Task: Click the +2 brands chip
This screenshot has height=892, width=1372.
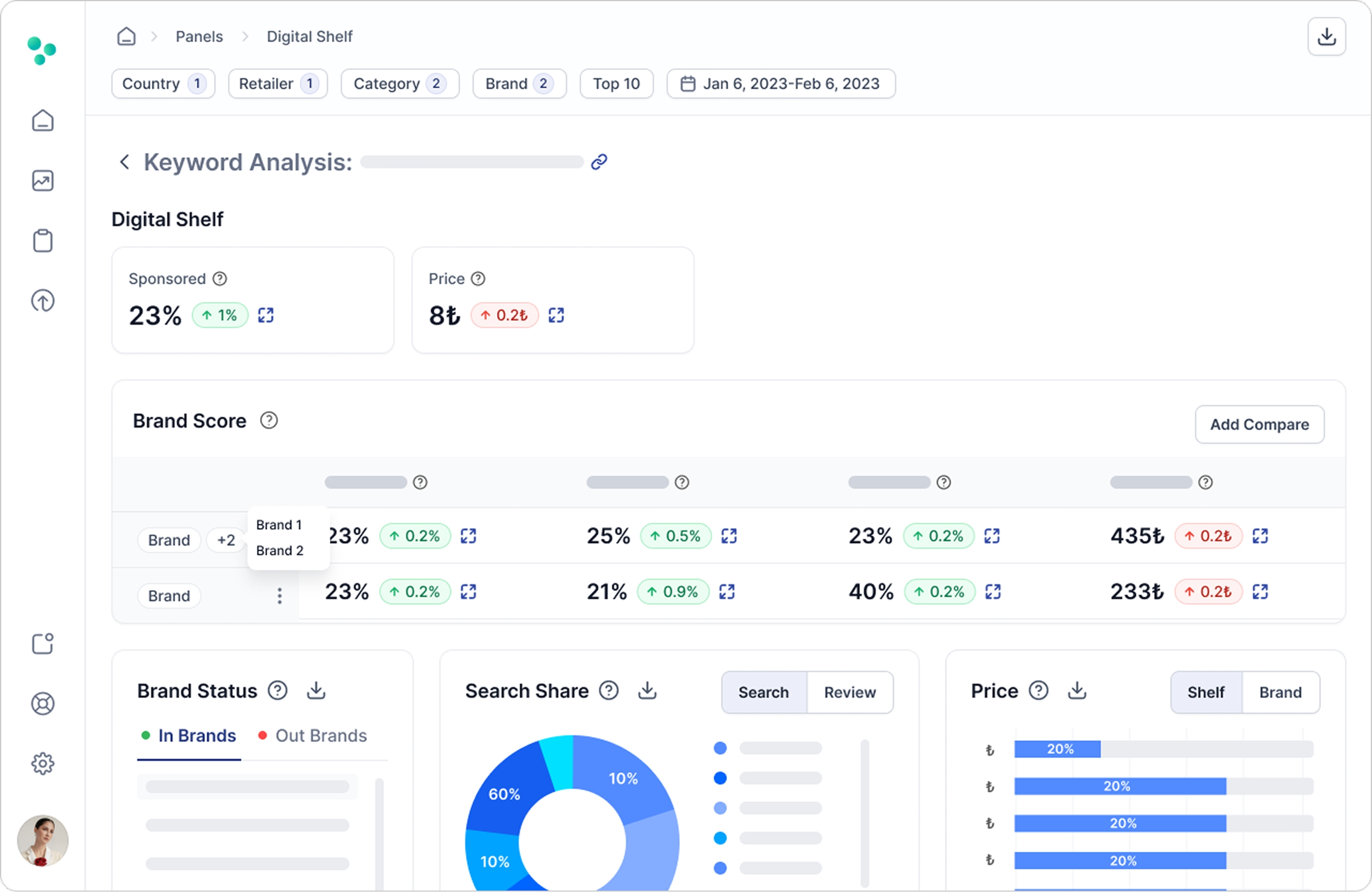Action: coord(226,540)
